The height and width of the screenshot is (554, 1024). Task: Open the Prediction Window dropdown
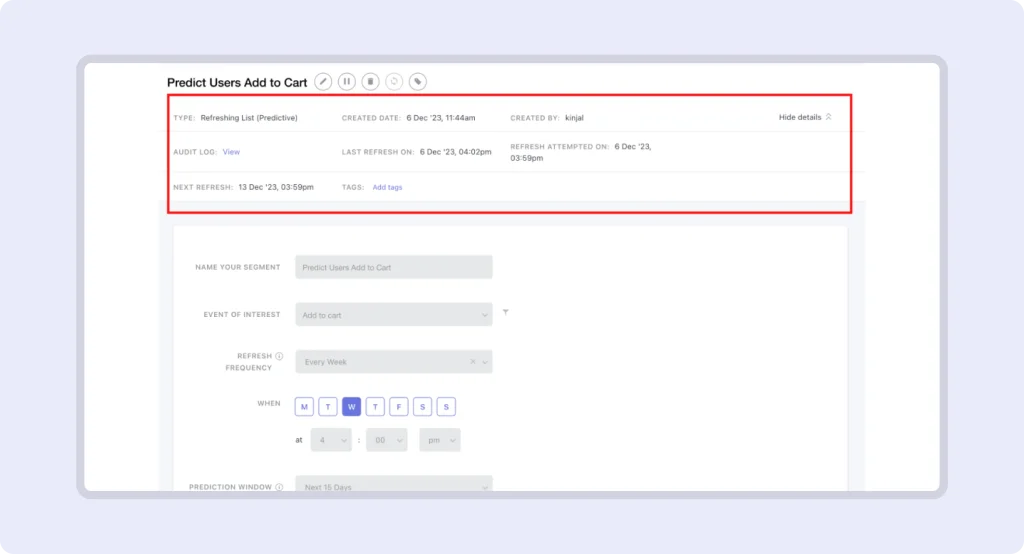tap(393, 486)
